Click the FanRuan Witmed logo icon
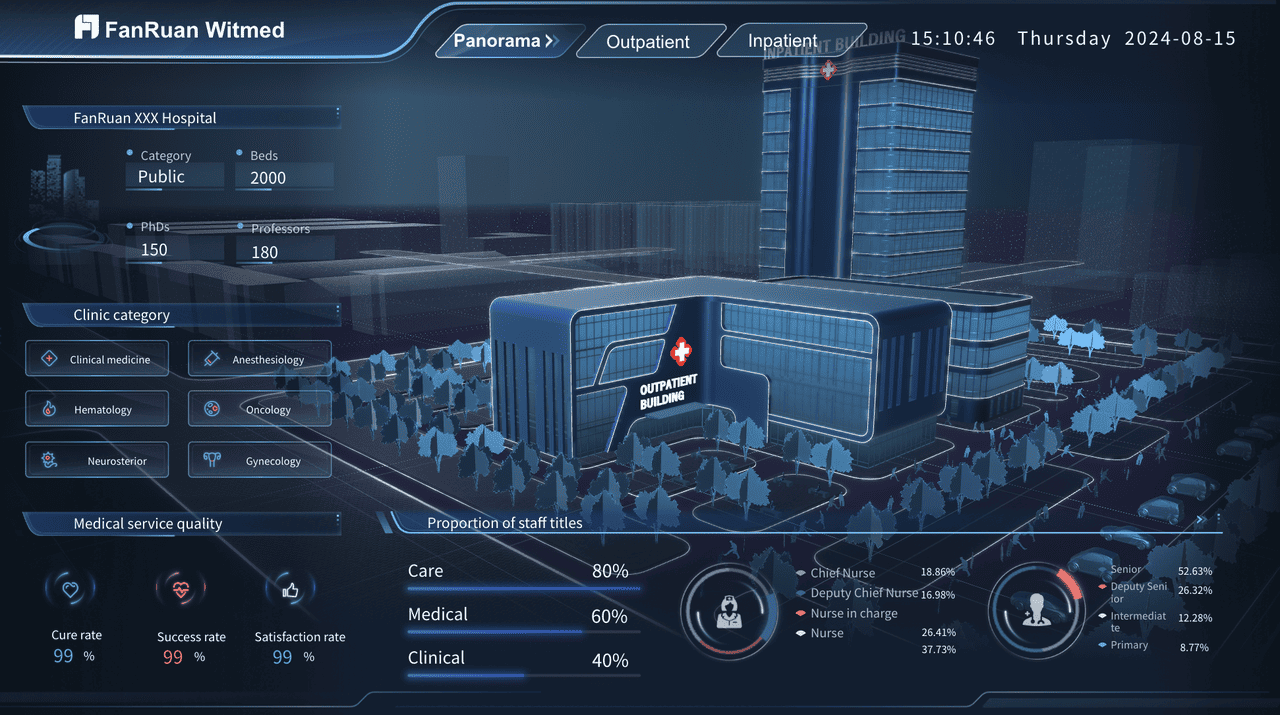The width and height of the screenshot is (1280, 715). (x=87, y=28)
